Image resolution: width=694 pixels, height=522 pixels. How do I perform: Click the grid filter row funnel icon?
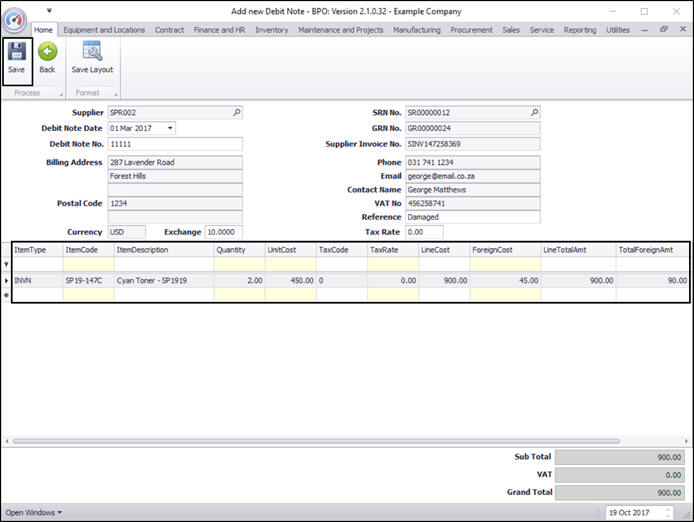pos(6,264)
